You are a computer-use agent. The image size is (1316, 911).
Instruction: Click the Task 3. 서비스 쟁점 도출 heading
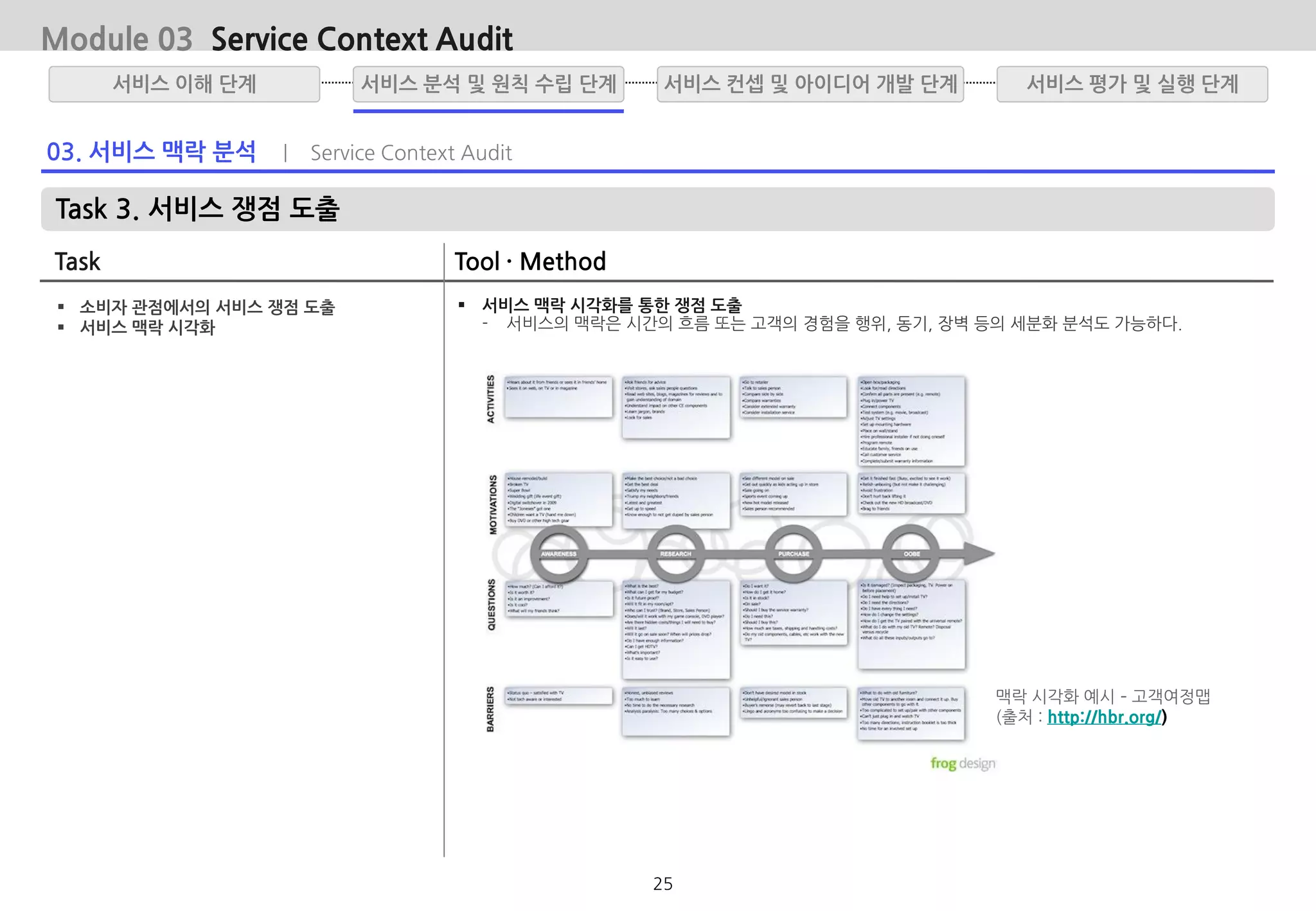coord(197,209)
